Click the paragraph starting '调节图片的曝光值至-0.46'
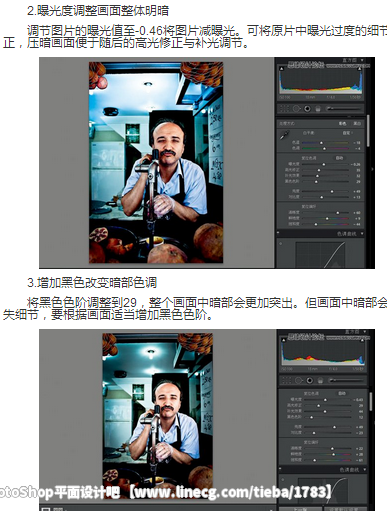This screenshot has width=387, height=511. click(195, 37)
